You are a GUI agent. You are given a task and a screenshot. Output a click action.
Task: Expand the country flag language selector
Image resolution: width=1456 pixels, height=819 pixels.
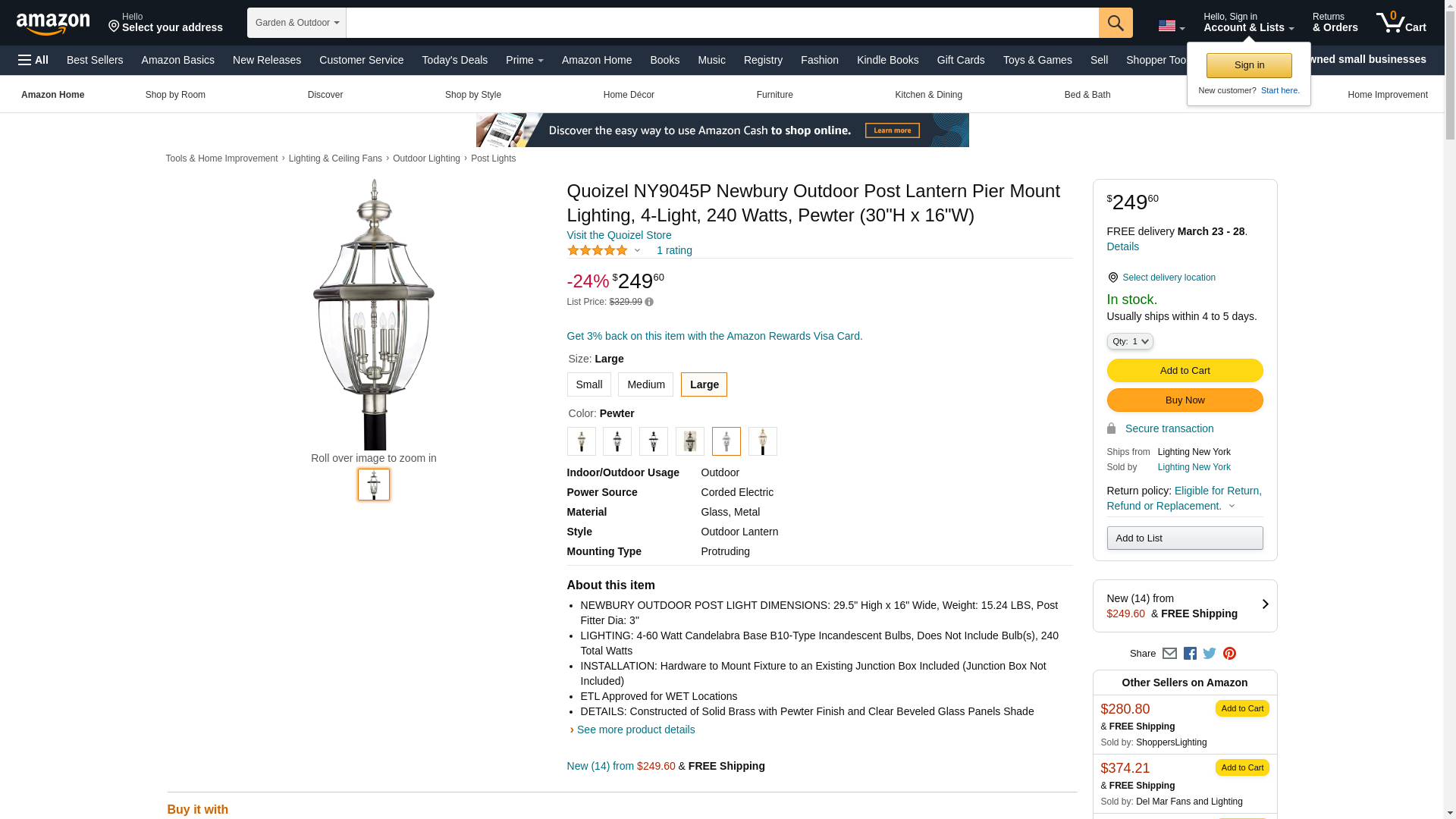pyautogui.click(x=1172, y=26)
